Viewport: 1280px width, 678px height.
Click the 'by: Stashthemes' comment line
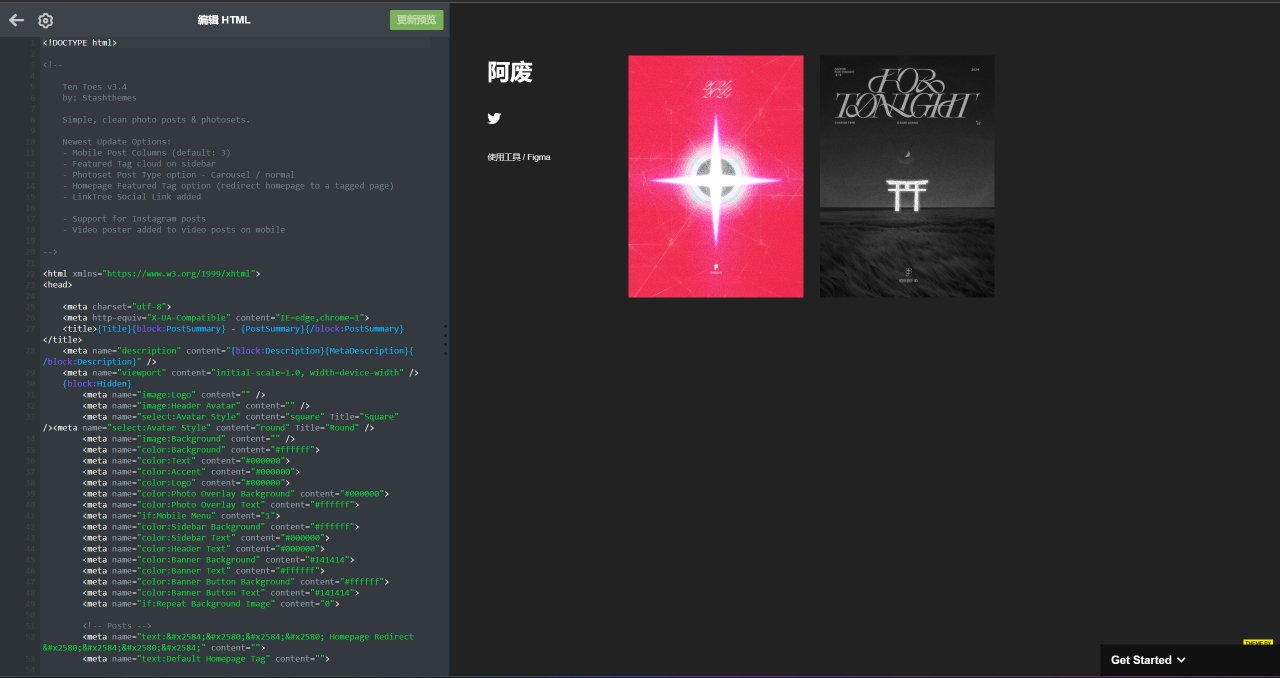point(99,98)
